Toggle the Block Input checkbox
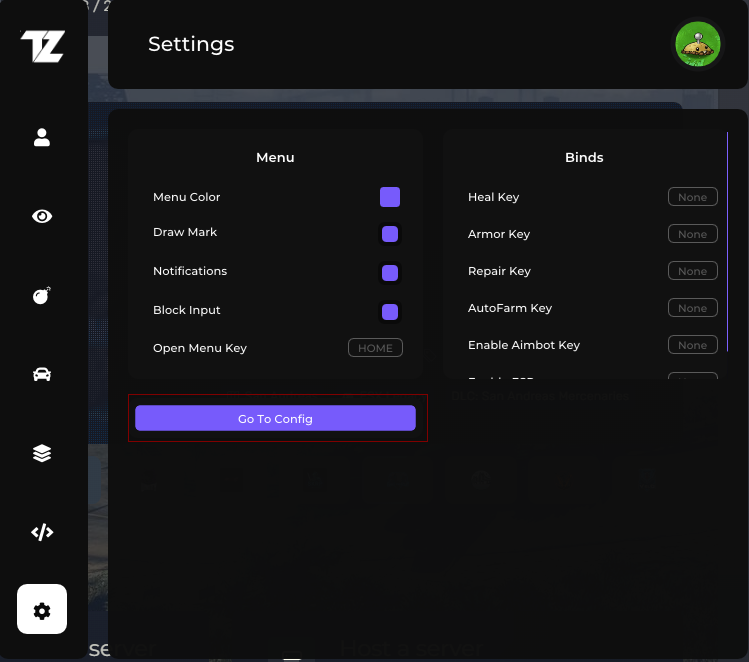Viewport: 749px width, 662px height. (390, 312)
